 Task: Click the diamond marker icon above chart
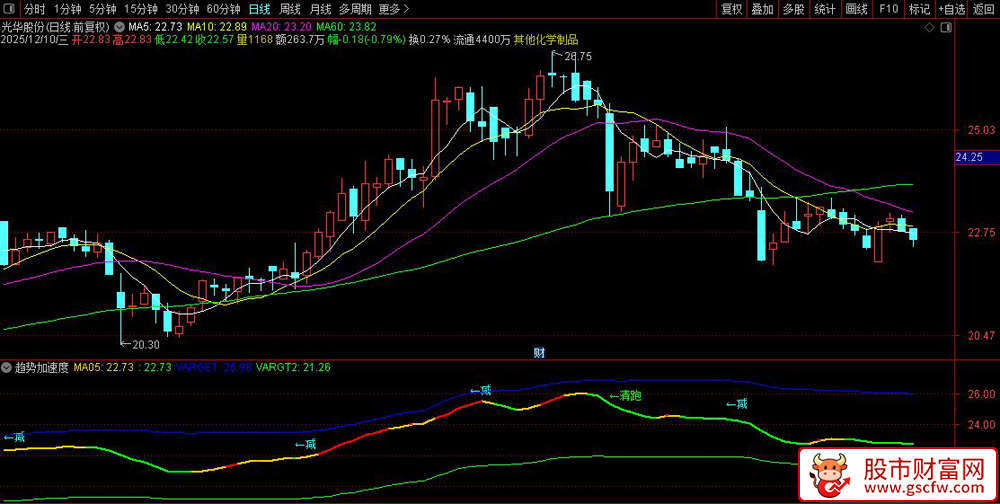pyautogui.click(x=929, y=28)
